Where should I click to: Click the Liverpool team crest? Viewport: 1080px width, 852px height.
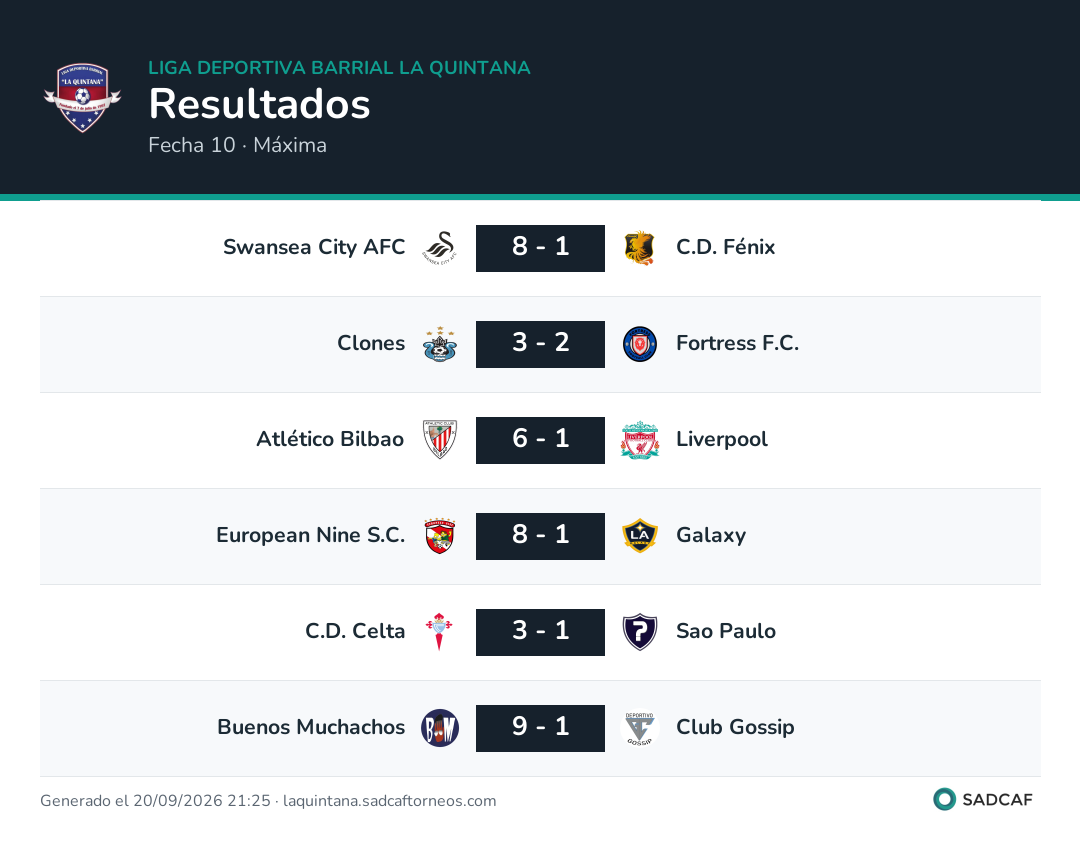tap(639, 440)
